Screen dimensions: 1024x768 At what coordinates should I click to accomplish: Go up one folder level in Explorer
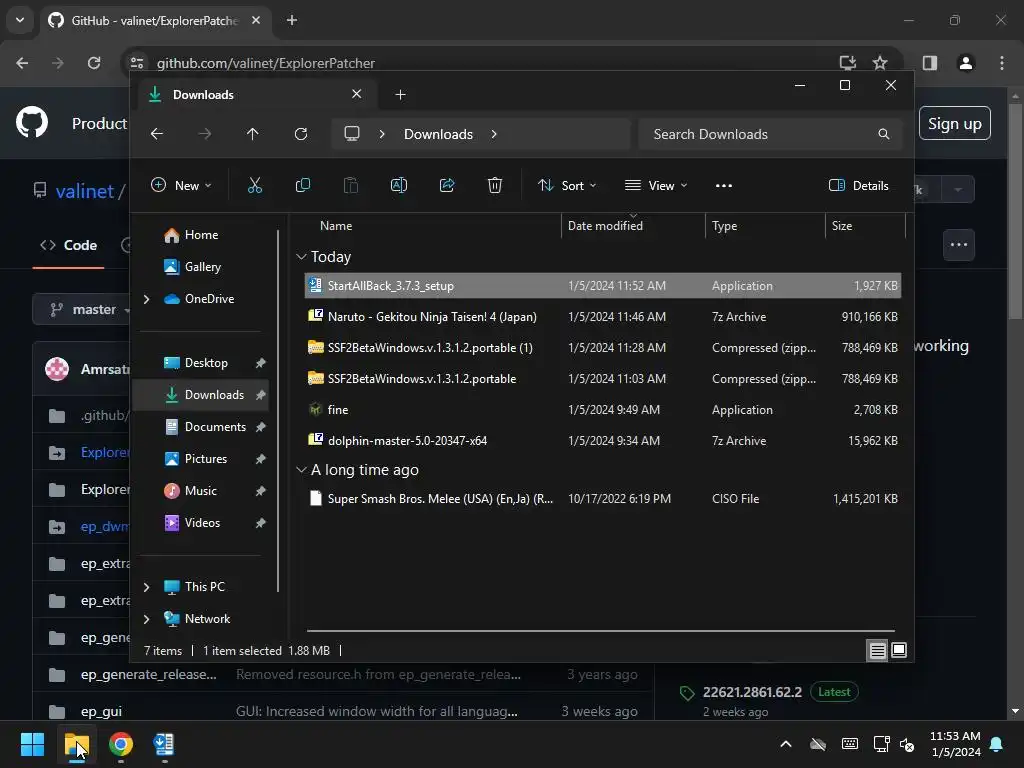[253, 134]
